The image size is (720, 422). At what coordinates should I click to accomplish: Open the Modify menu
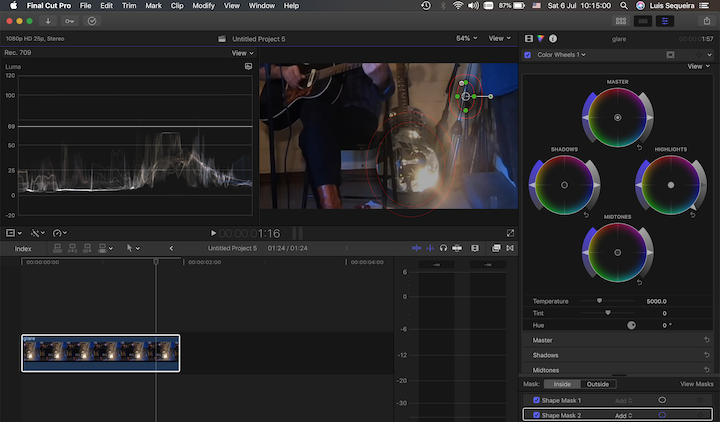point(202,6)
